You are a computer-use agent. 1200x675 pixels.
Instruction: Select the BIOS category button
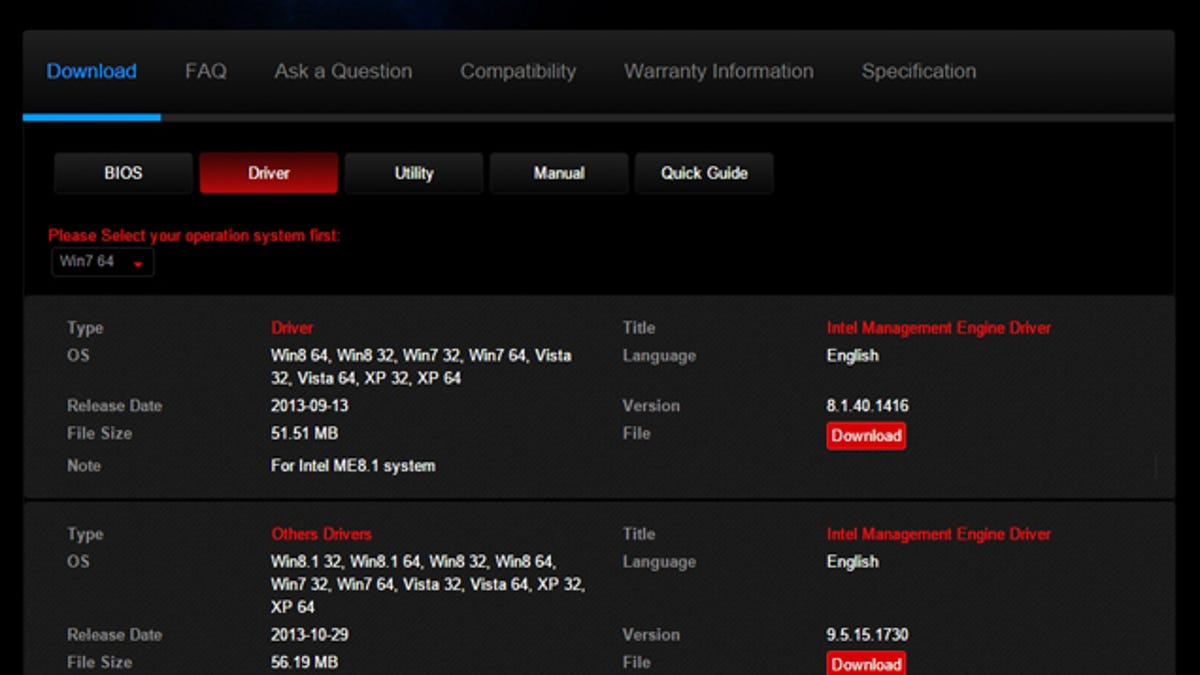click(x=123, y=173)
